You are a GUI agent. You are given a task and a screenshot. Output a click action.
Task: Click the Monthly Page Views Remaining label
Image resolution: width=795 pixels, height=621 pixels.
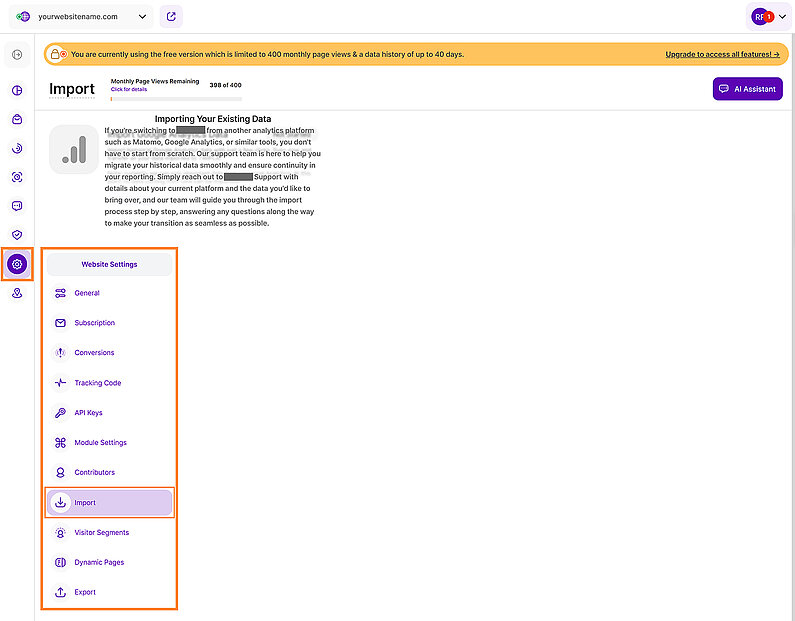(x=155, y=81)
